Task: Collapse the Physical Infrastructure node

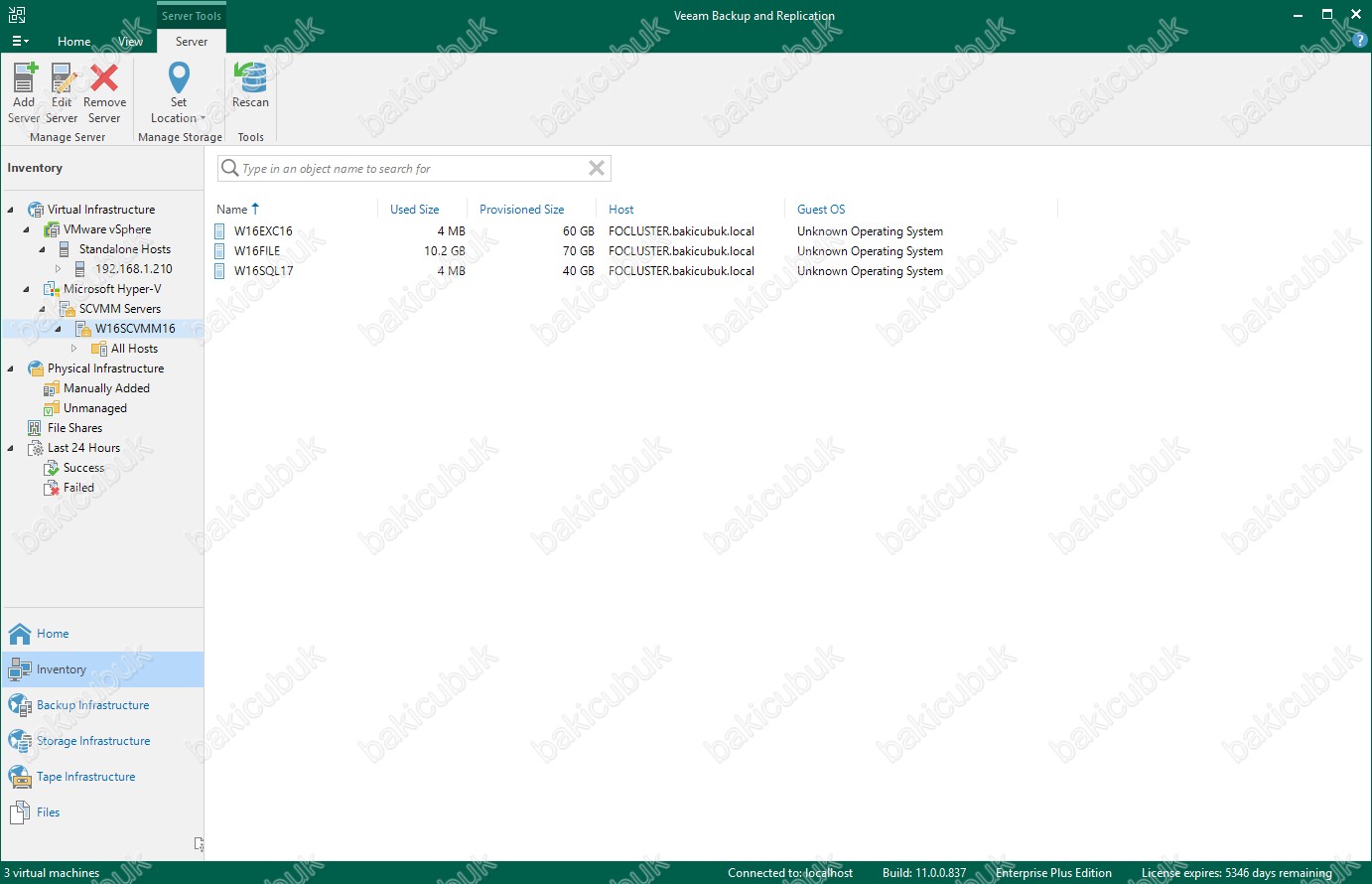Action: pos(11,368)
